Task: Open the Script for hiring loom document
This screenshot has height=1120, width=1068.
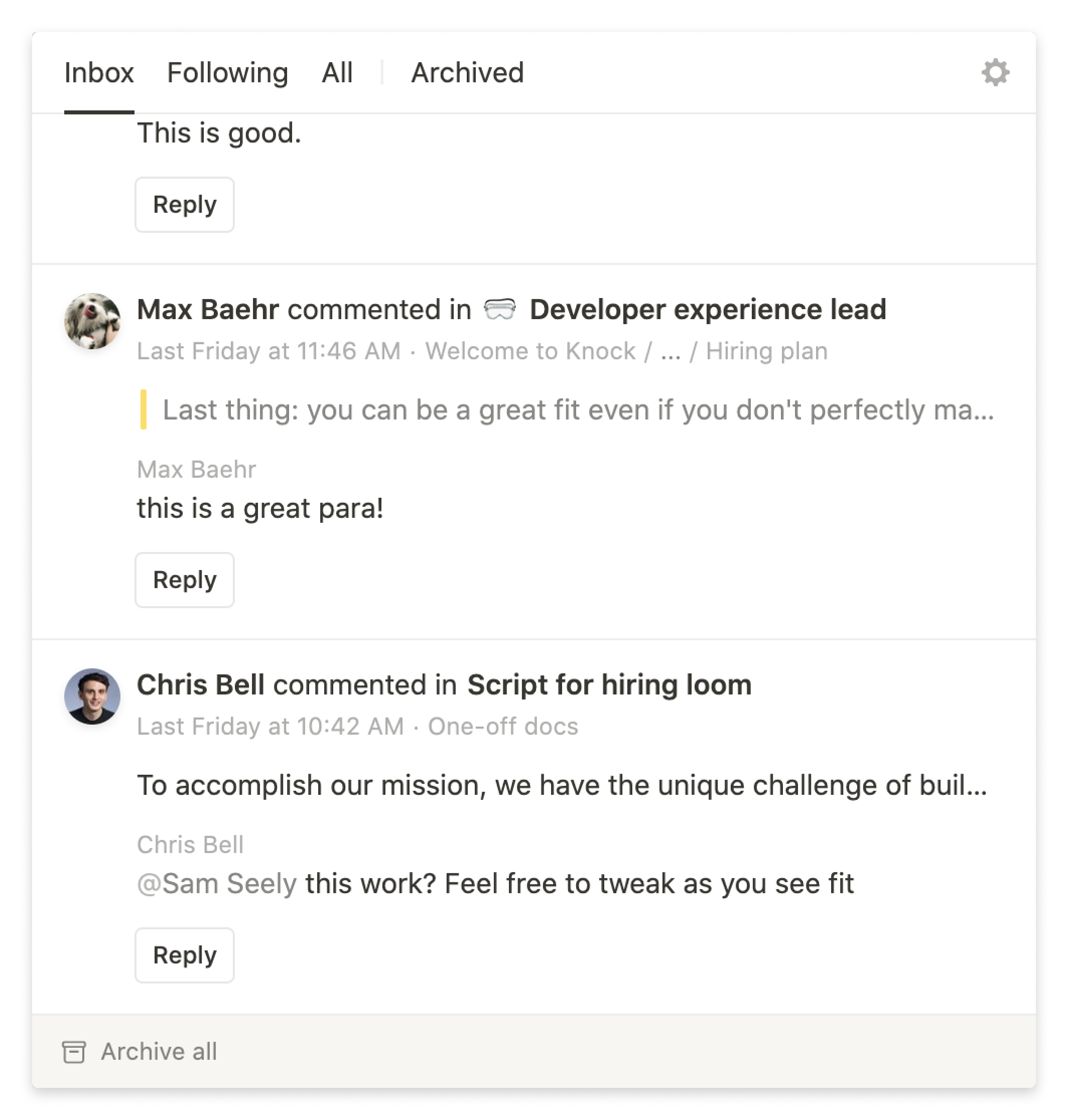Action: pos(609,684)
